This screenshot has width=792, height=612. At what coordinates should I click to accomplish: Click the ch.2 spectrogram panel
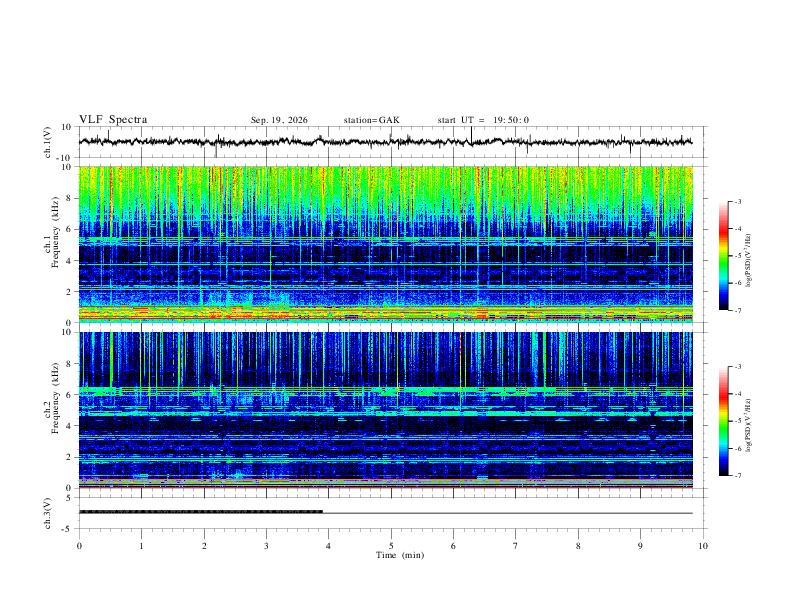(x=386, y=410)
